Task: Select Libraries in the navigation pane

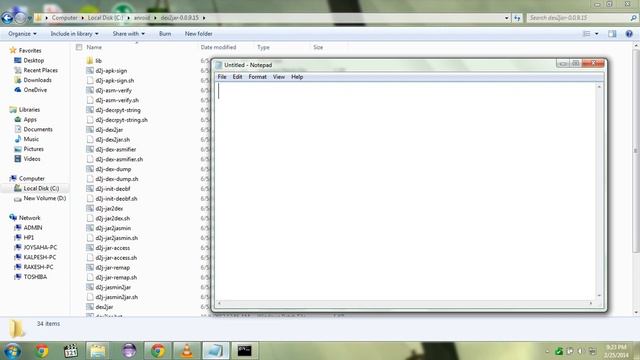Action: [29, 110]
